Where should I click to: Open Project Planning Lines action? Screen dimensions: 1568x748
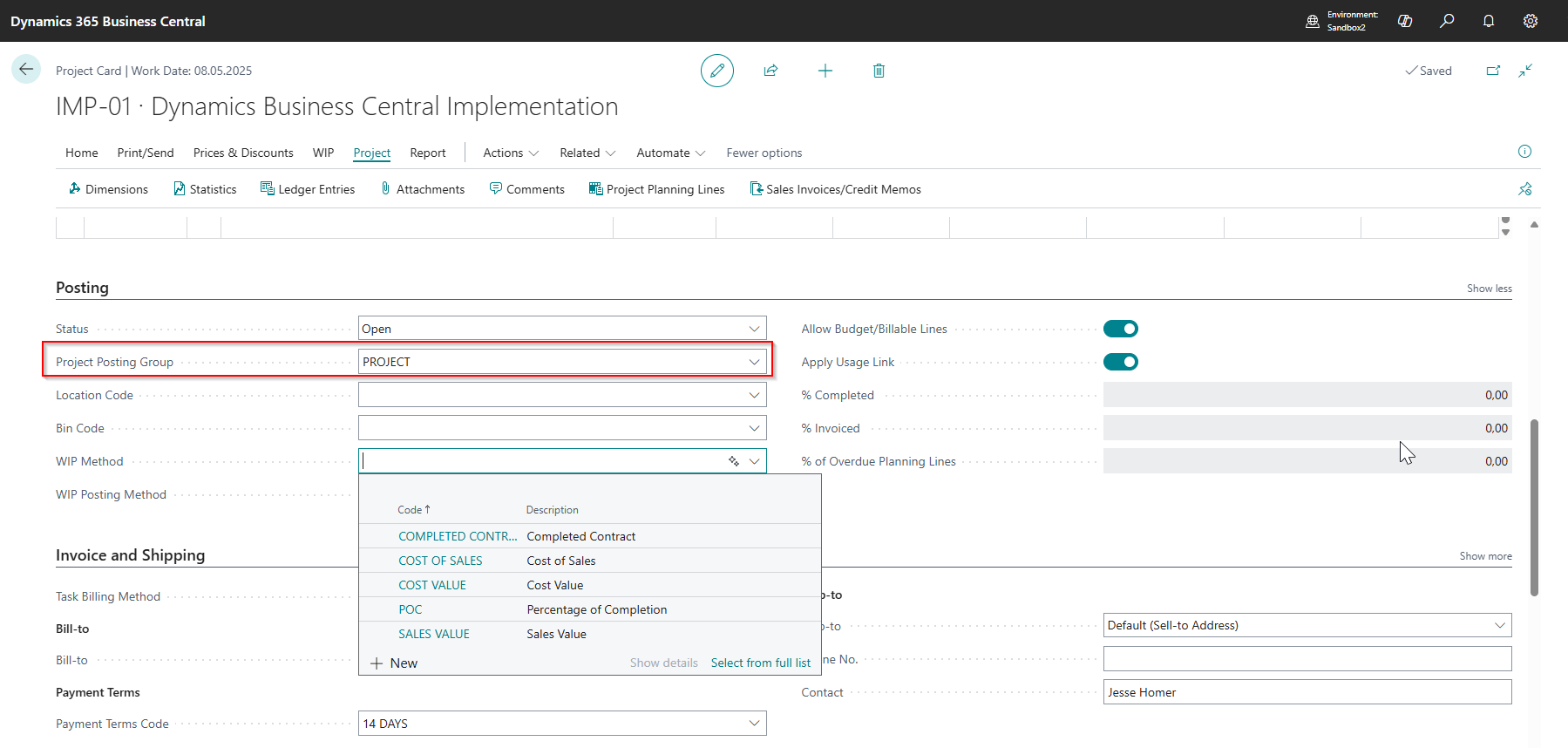point(656,189)
